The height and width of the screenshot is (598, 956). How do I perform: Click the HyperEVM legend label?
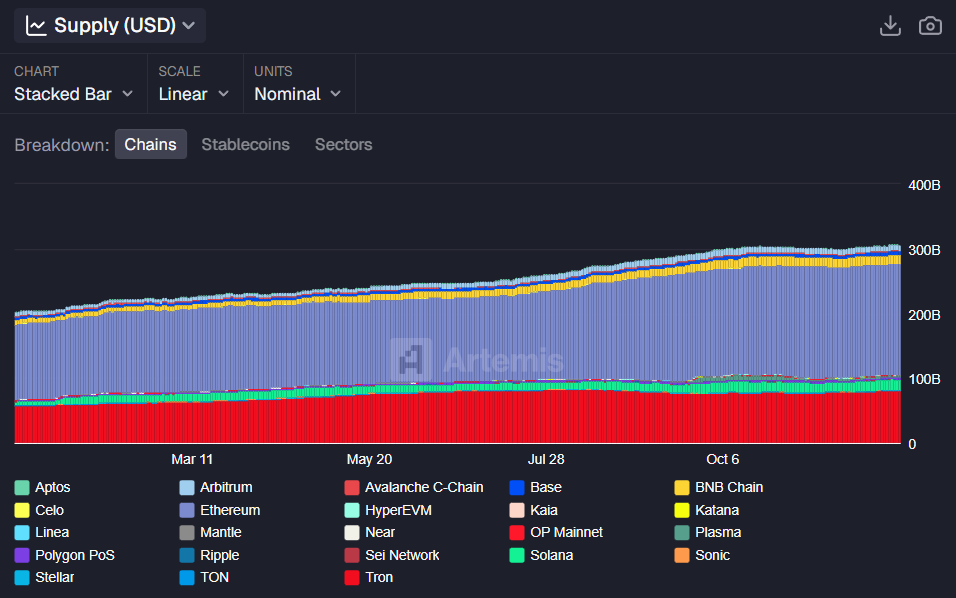pyautogui.click(x=398, y=510)
